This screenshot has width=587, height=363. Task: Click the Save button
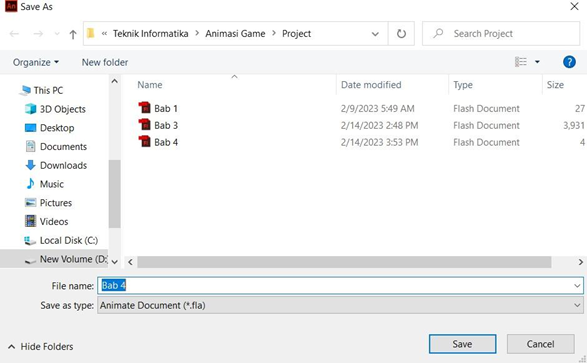click(462, 344)
